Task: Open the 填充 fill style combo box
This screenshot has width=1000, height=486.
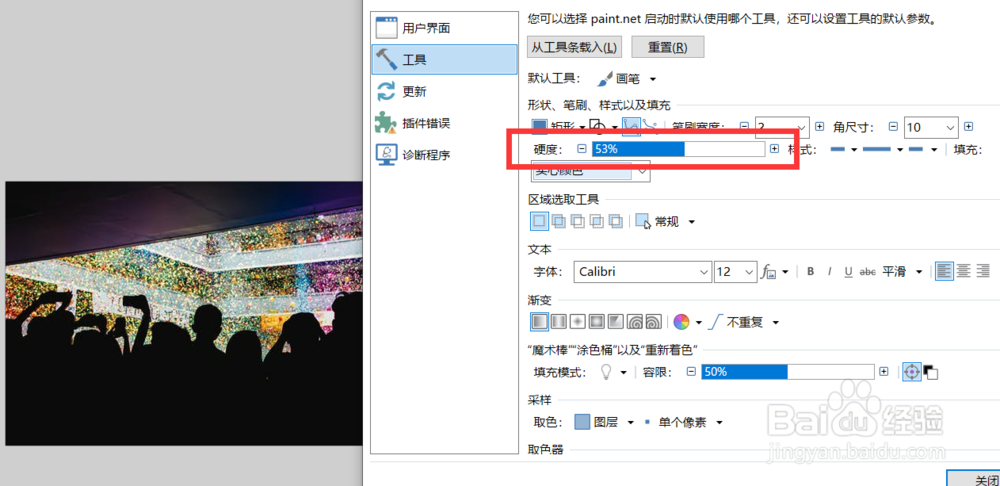Action: (x=591, y=171)
